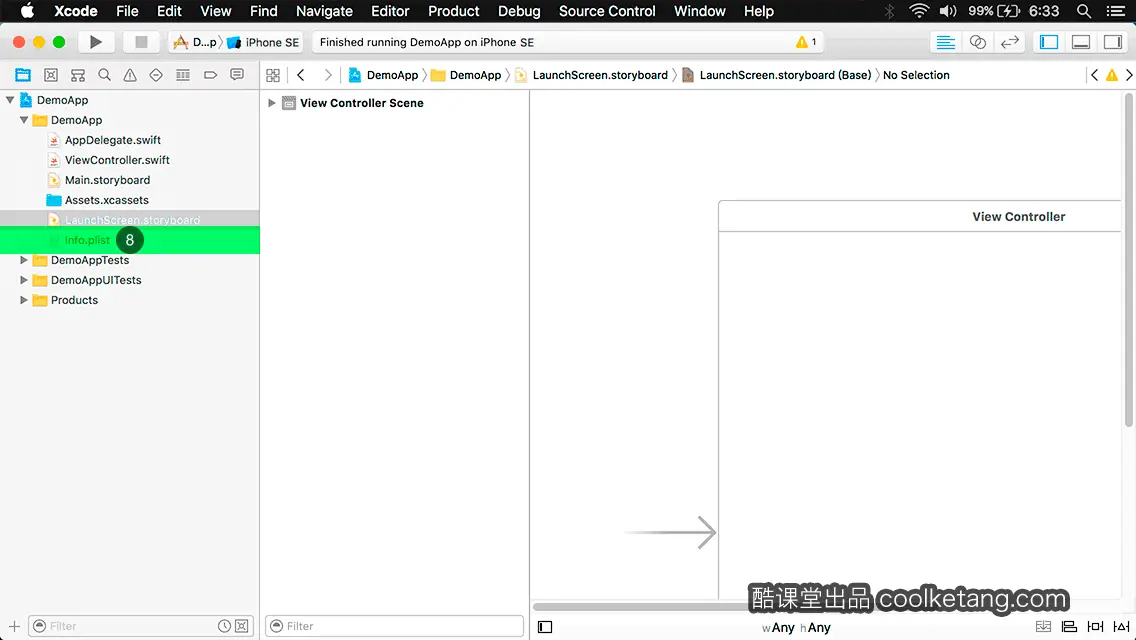Stop the running app

tap(141, 42)
